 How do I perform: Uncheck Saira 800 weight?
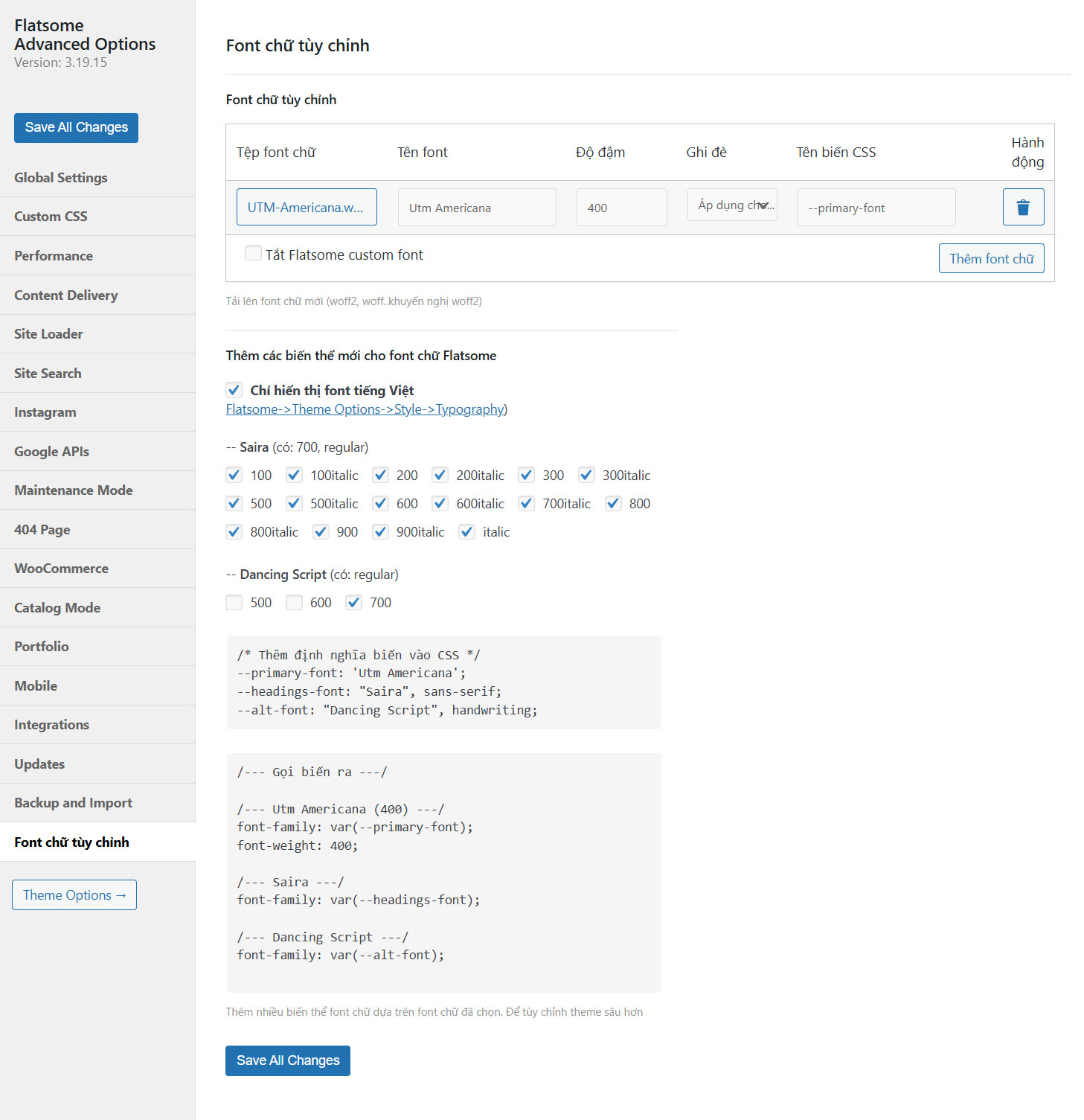click(x=613, y=503)
